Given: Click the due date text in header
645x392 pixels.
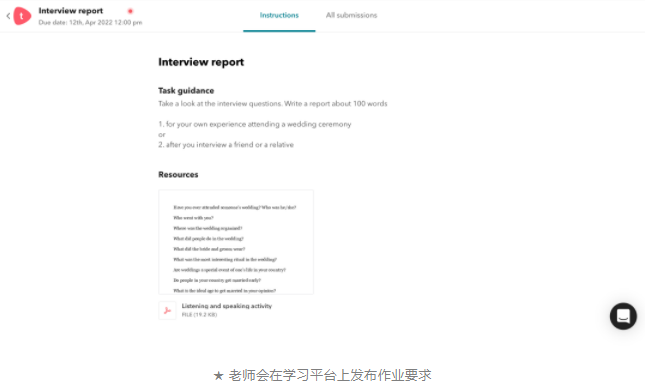Looking at the screenshot, I should point(90,22).
